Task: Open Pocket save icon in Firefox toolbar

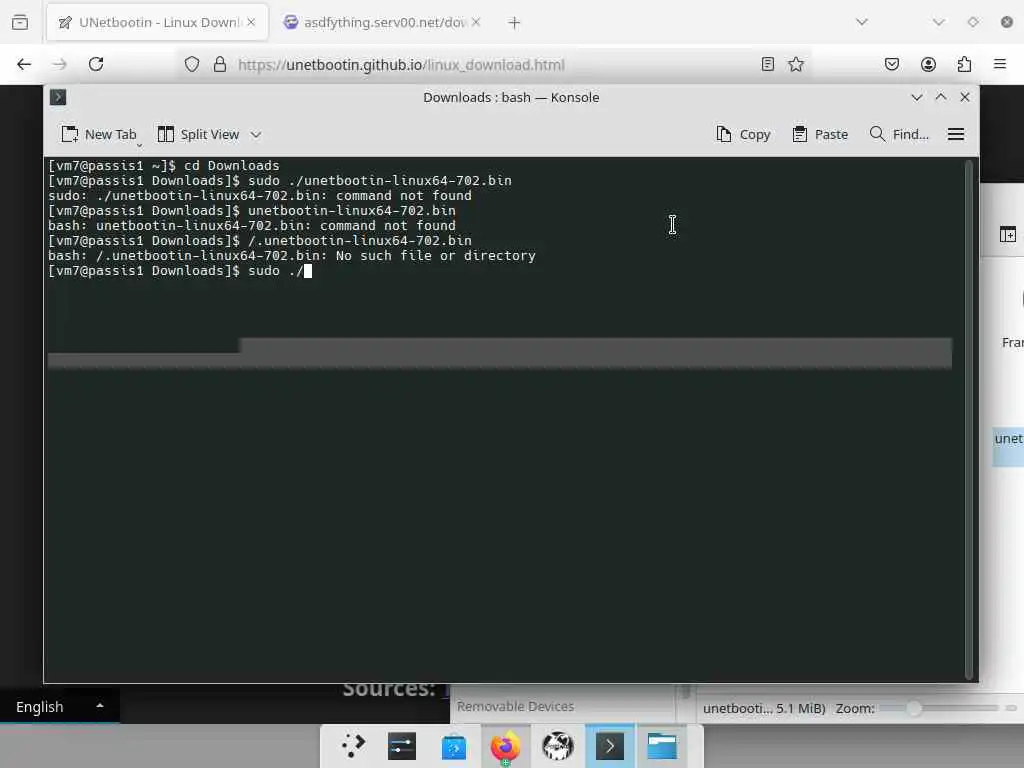Action: pos(892,64)
